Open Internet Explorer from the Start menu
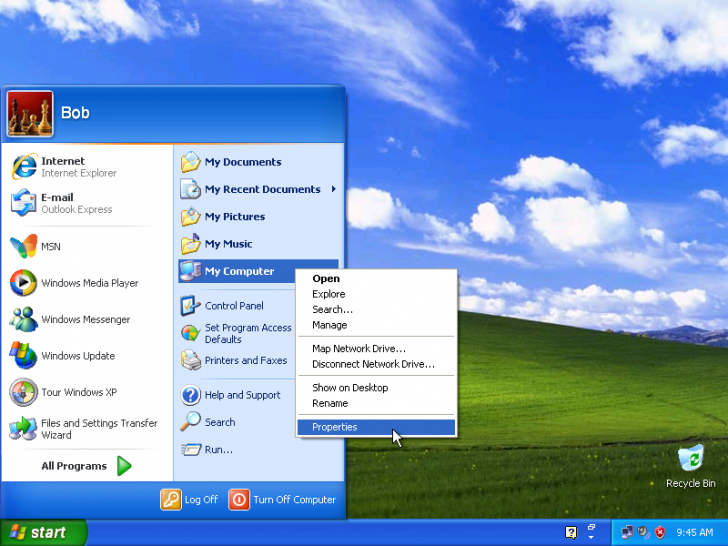 pos(24,166)
